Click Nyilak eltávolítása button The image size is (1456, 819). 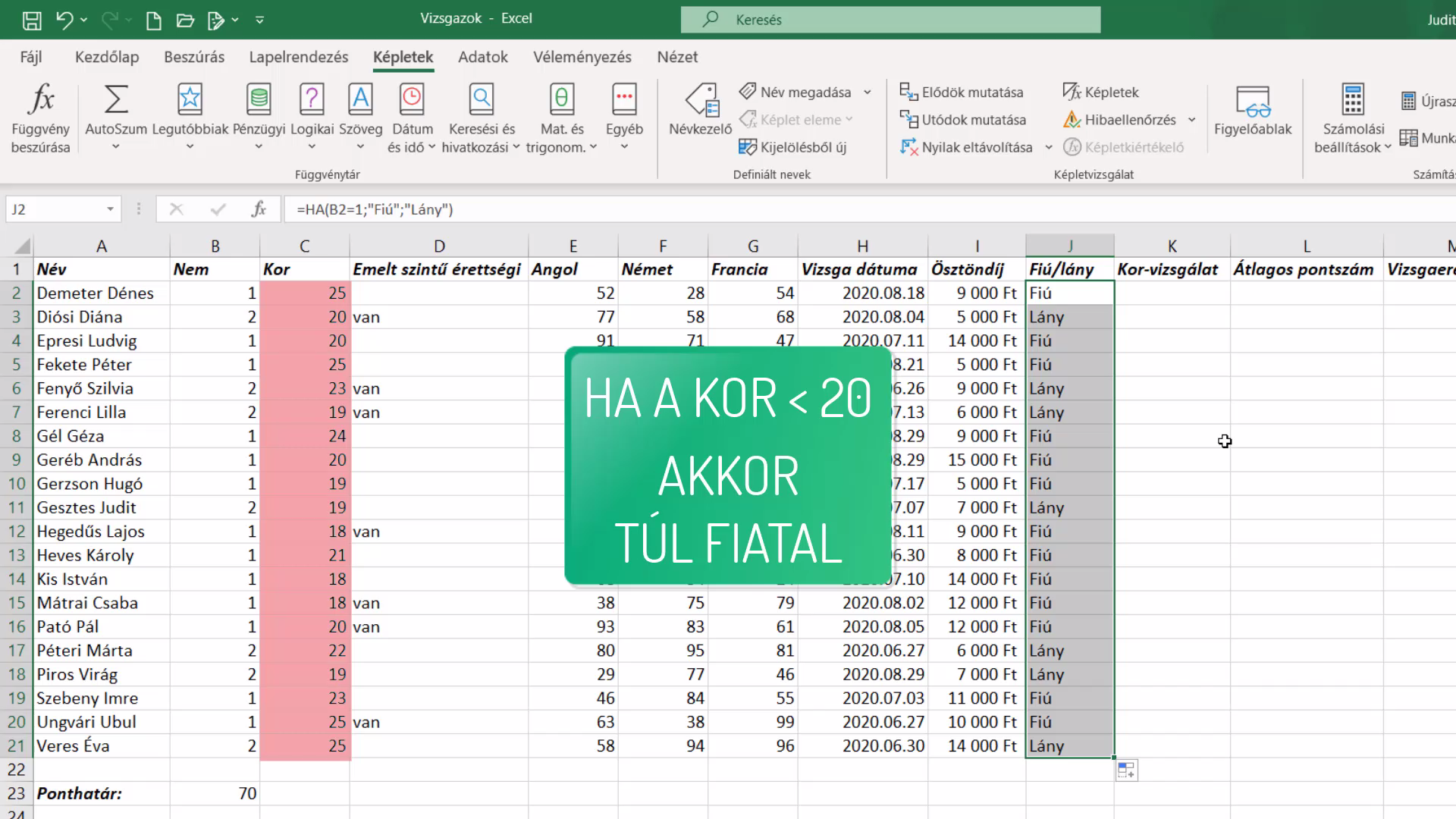pyautogui.click(x=967, y=147)
